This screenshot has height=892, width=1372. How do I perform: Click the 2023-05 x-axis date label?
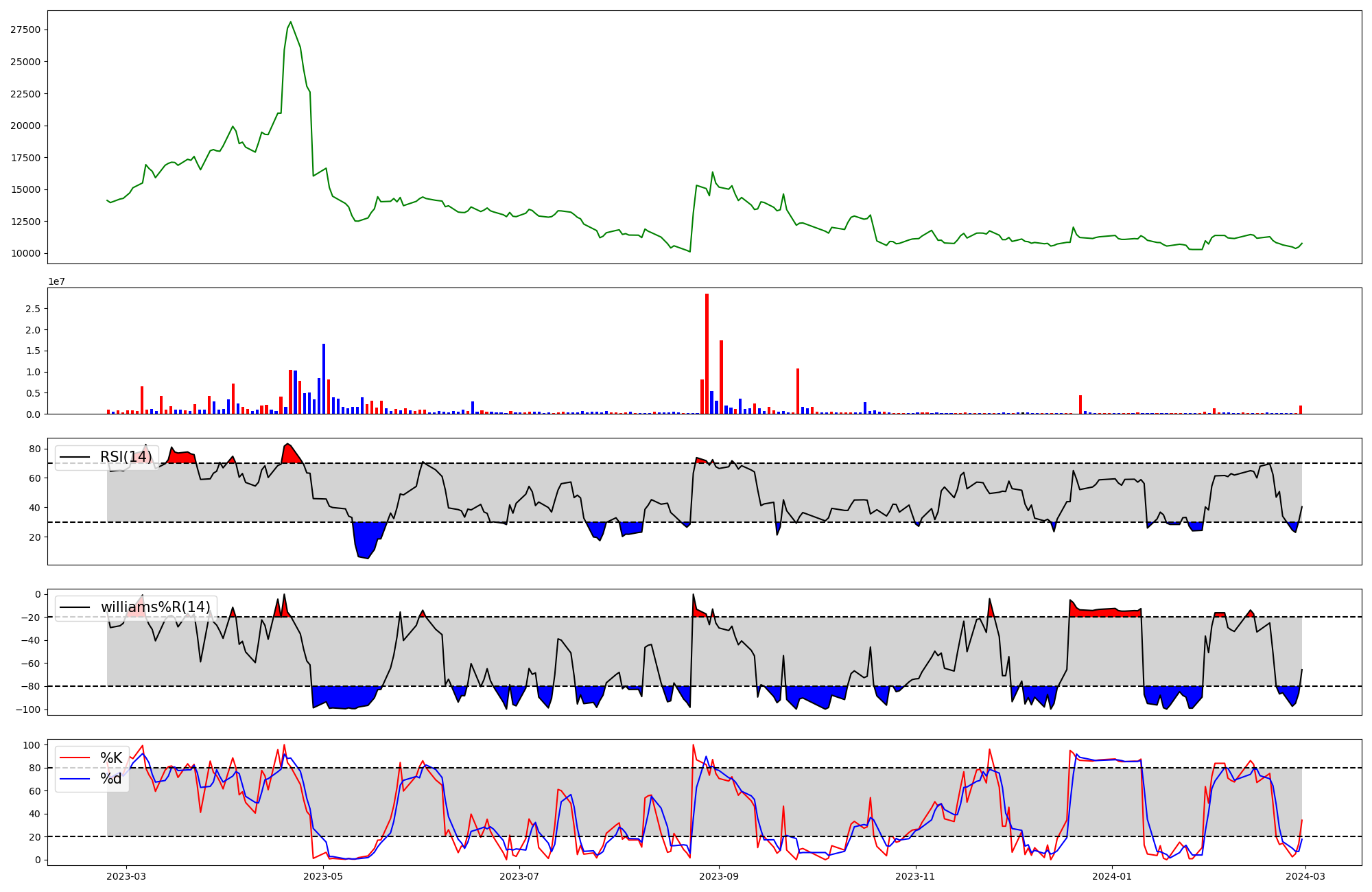(322, 876)
